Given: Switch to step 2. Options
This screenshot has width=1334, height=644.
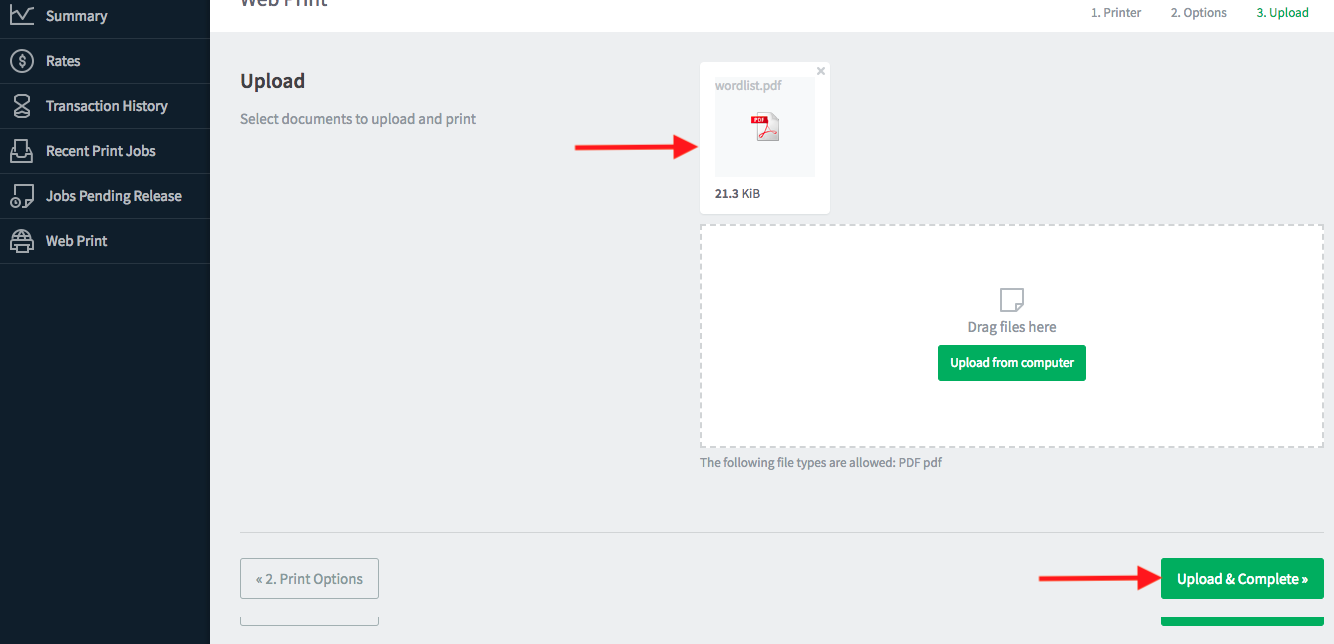Looking at the screenshot, I should click(x=1198, y=13).
